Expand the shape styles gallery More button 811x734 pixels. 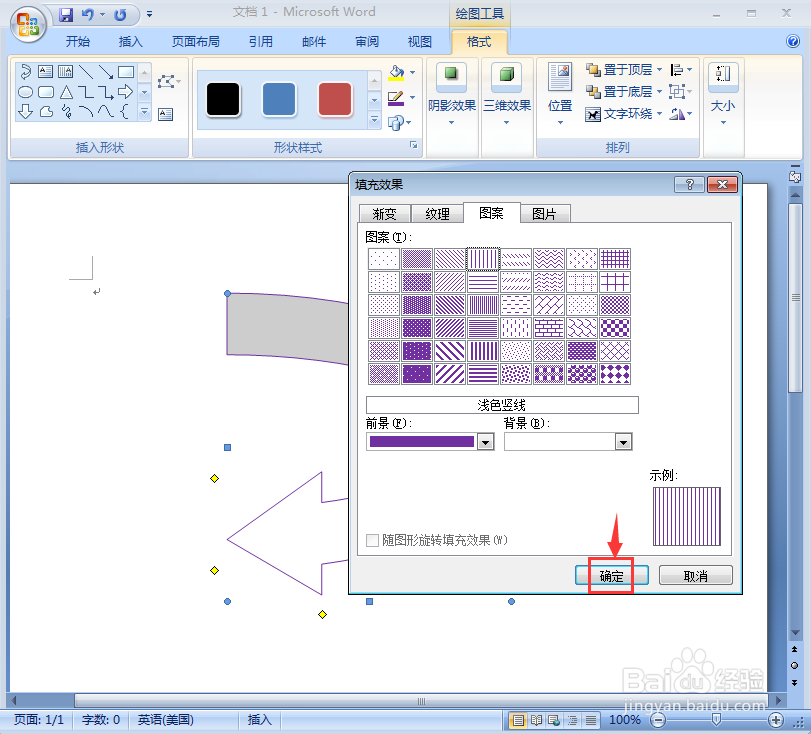(x=374, y=120)
